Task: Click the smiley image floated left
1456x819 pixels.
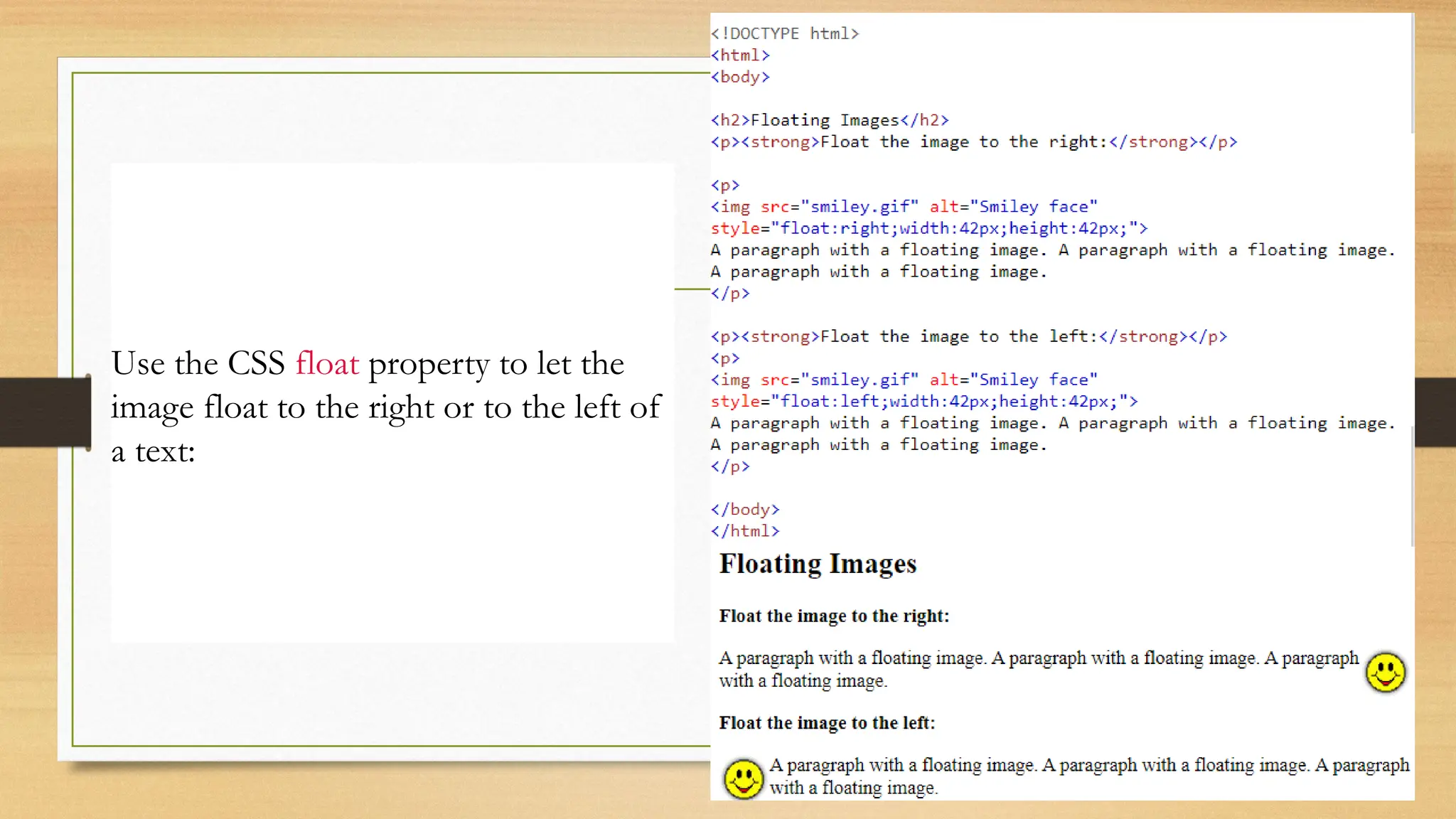Action: pos(744,778)
